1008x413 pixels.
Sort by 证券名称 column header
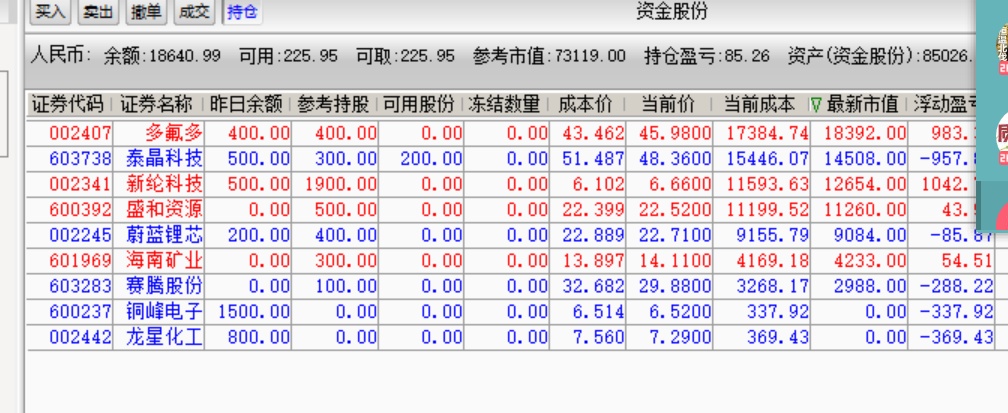click(156, 104)
